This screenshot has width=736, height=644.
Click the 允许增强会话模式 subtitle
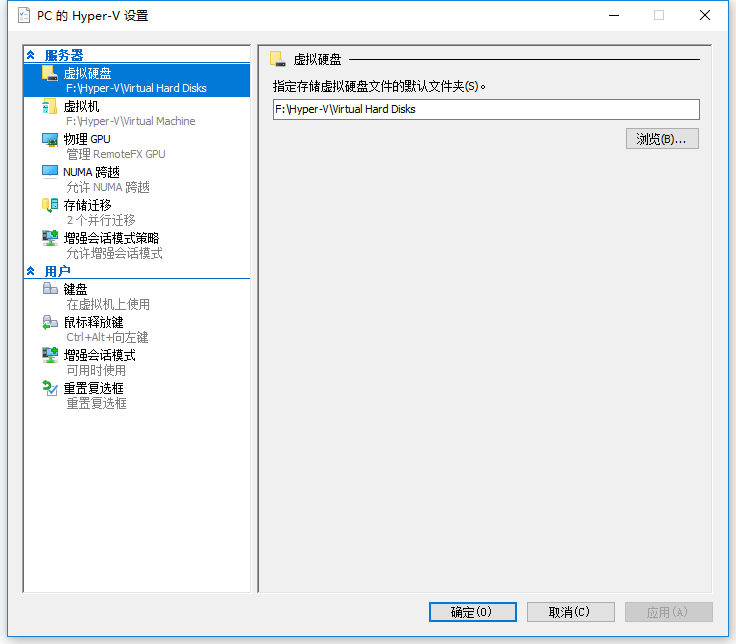114,253
